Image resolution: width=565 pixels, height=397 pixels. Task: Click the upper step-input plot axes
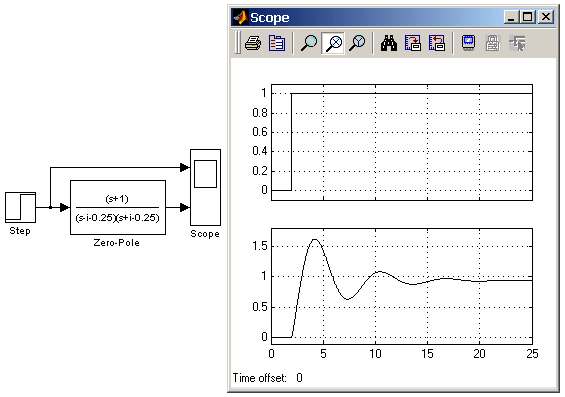tap(402, 142)
